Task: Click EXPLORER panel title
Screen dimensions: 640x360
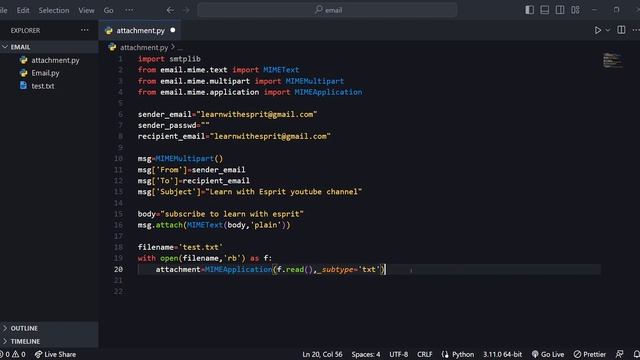Action: coord(25,31)
